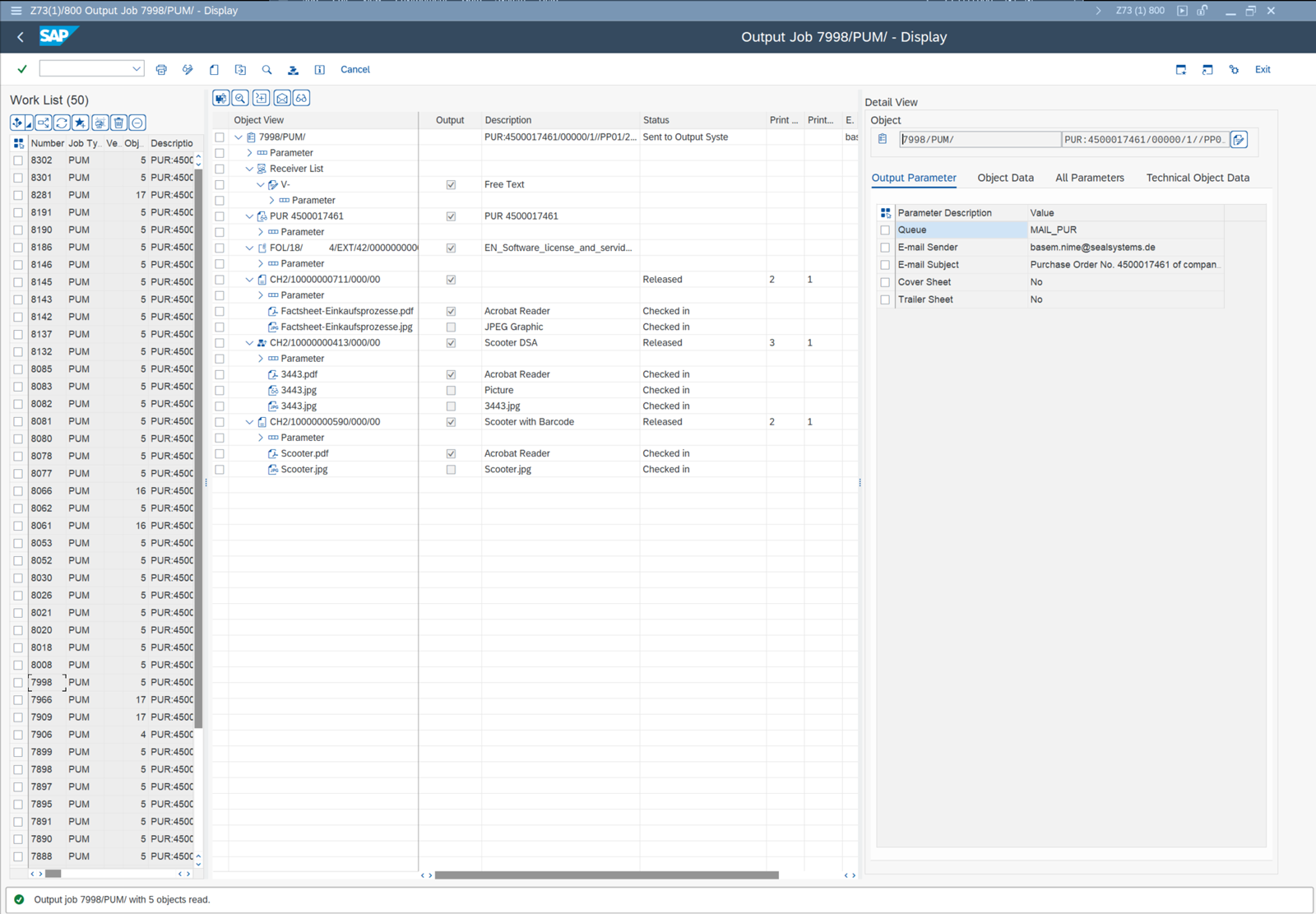Toggle Output checkbox for Scooter.jpg

tap(451, 470)
